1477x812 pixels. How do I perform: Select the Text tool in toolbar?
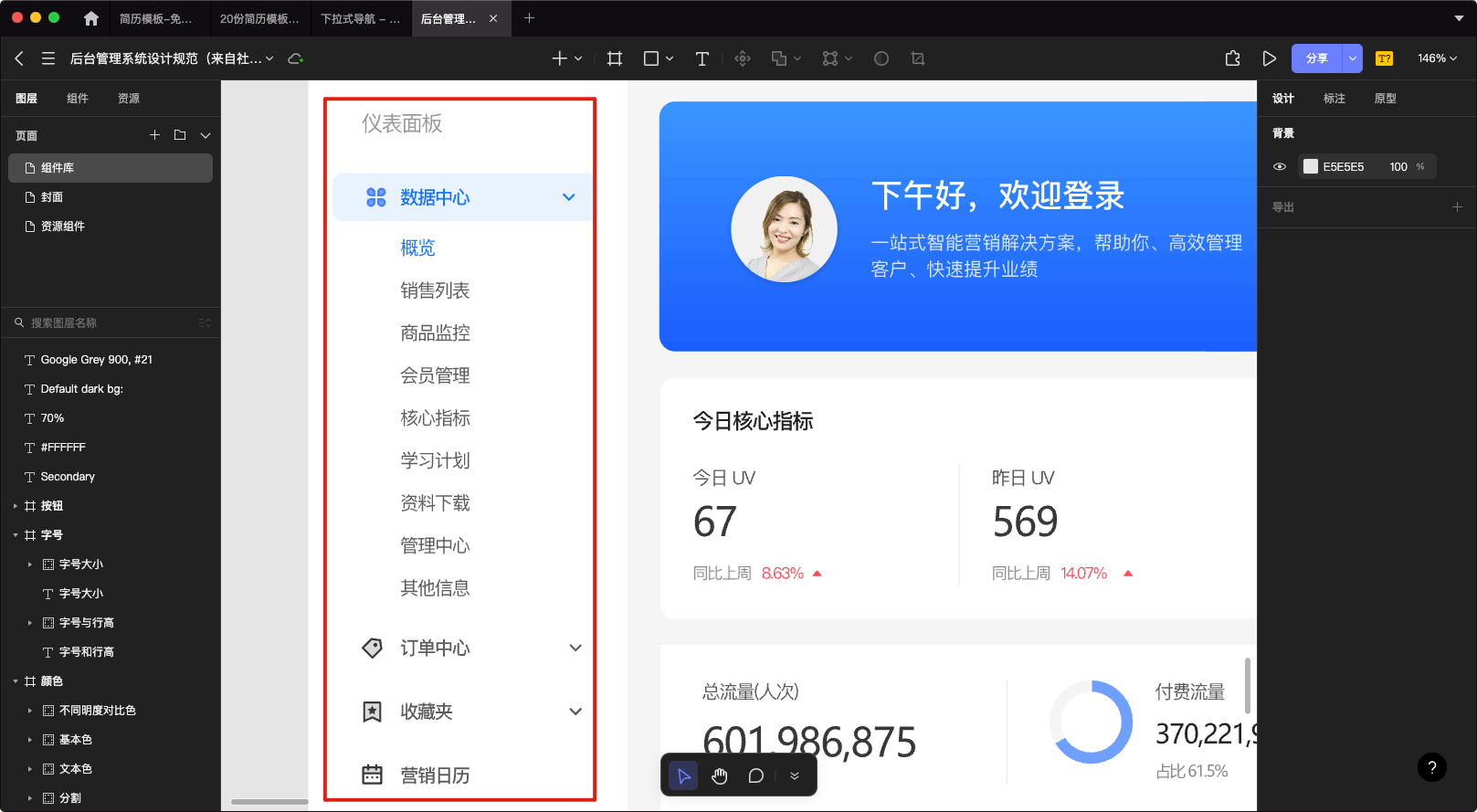[702, 58]
